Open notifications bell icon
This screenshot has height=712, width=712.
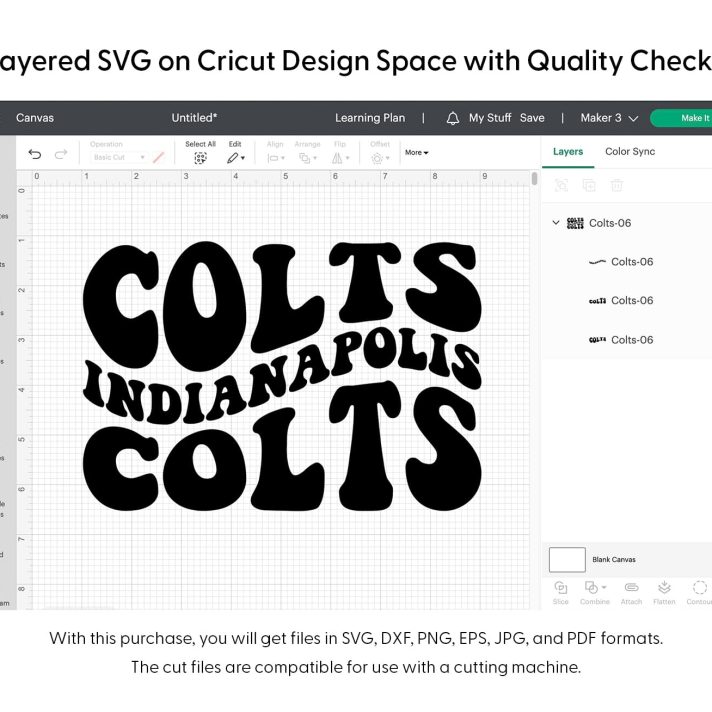click(452, 118)
